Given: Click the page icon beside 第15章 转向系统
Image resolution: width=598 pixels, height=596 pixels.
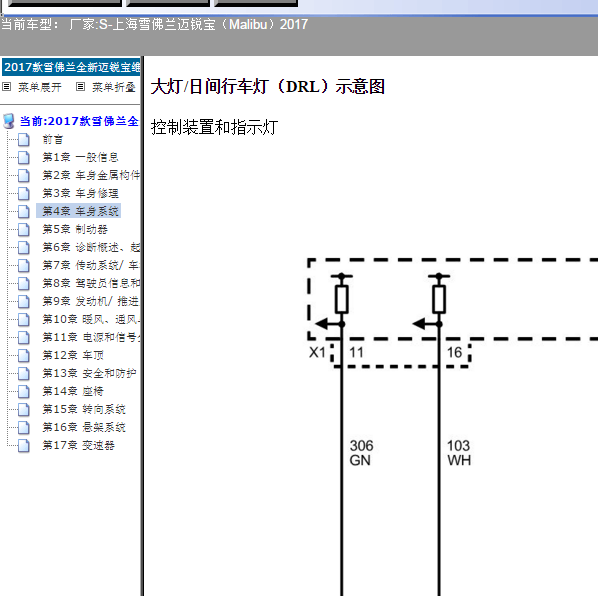Looking at the screenshot, I should (x=24, y=410).
